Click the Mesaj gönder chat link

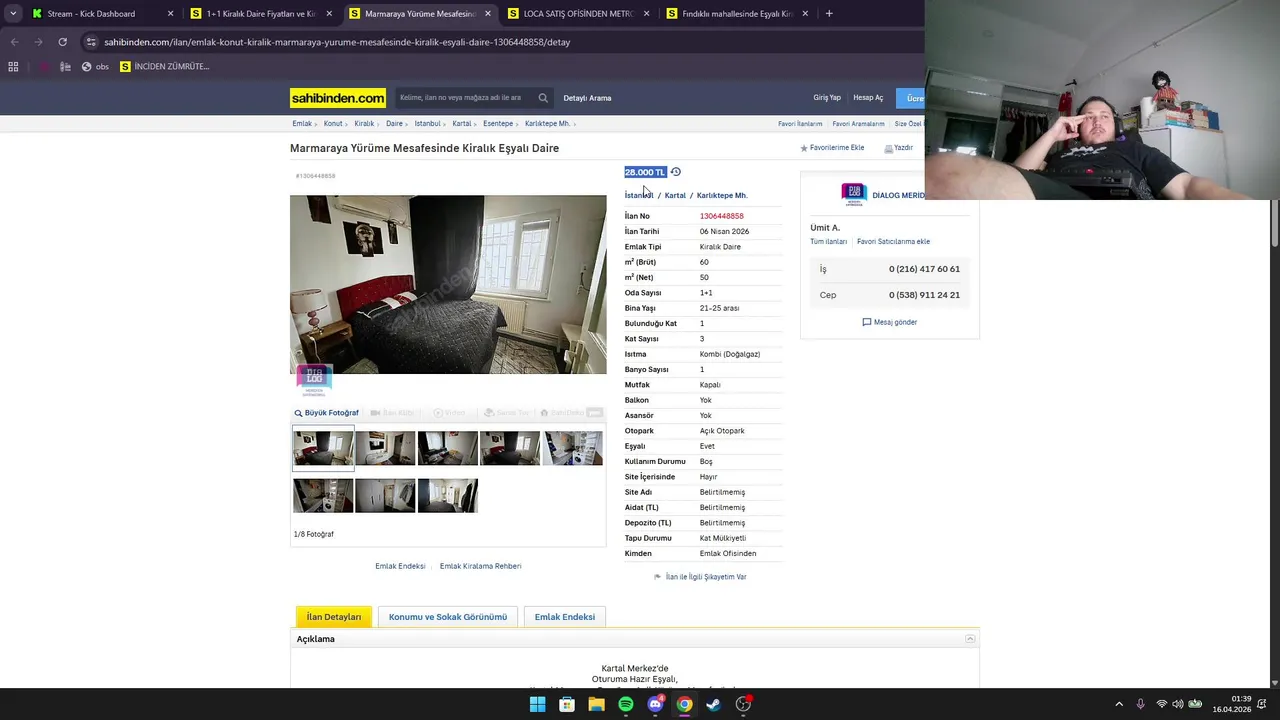pos(889,322)
